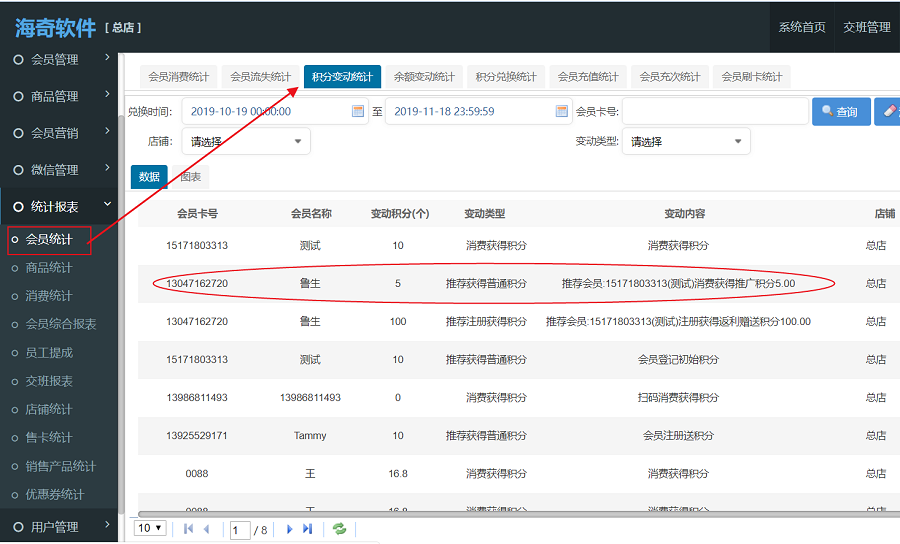Image resolution: width=900 pixels, height=544 pixels.
Task: Open the start date calendar picker
Action: 358,111
